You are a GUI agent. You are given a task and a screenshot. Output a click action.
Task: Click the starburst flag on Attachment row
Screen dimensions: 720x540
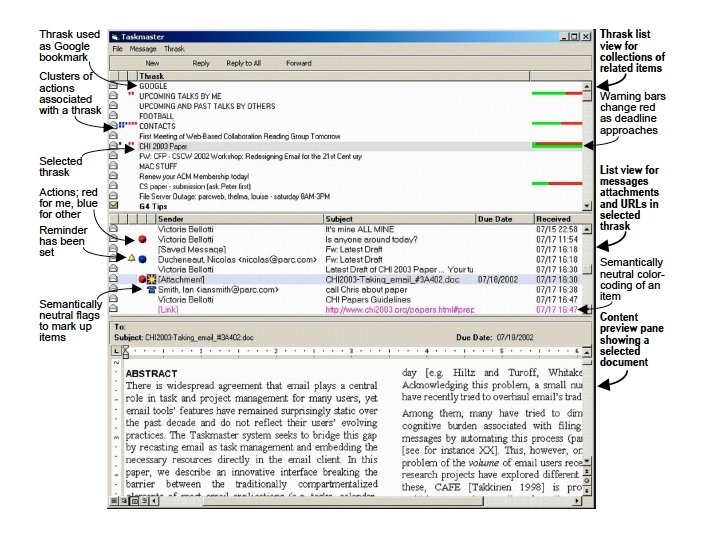[152, 279]
